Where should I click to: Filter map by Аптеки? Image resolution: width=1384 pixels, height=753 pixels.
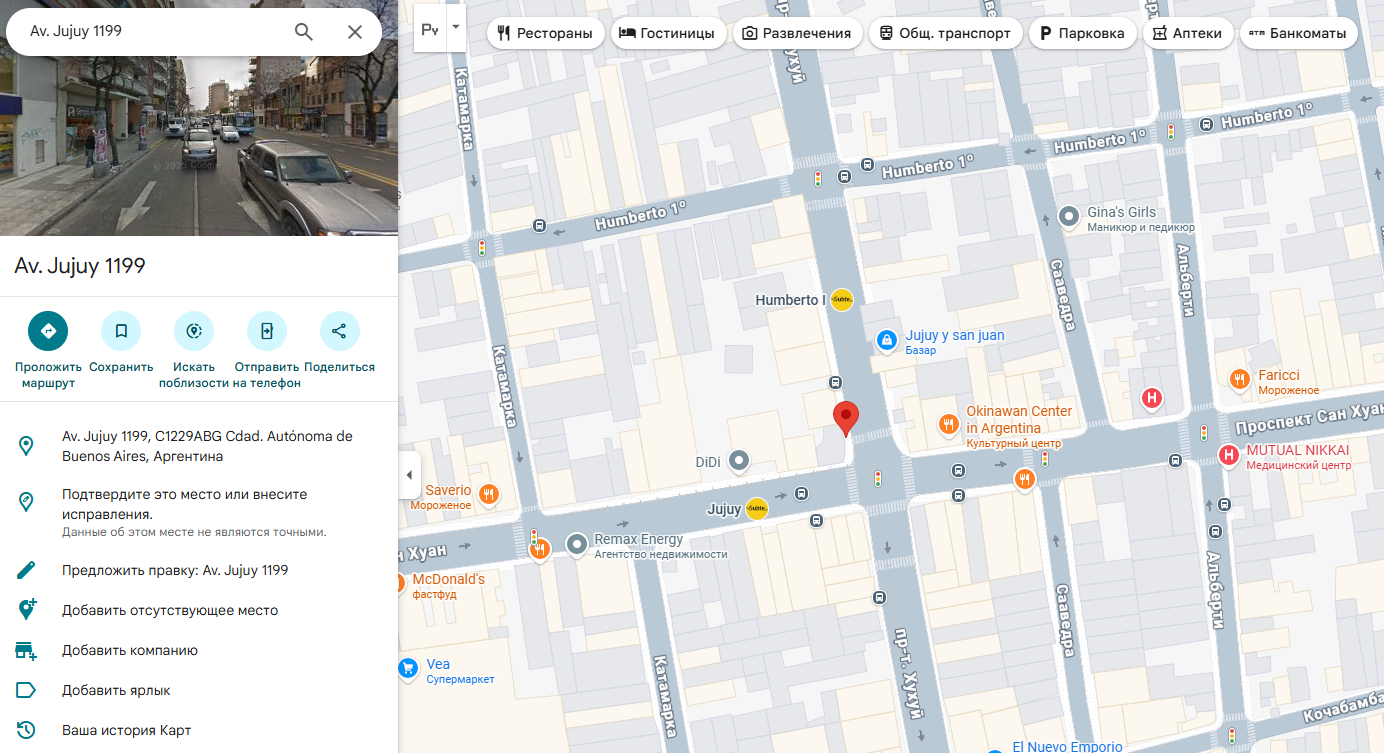tap(1187, 33)
